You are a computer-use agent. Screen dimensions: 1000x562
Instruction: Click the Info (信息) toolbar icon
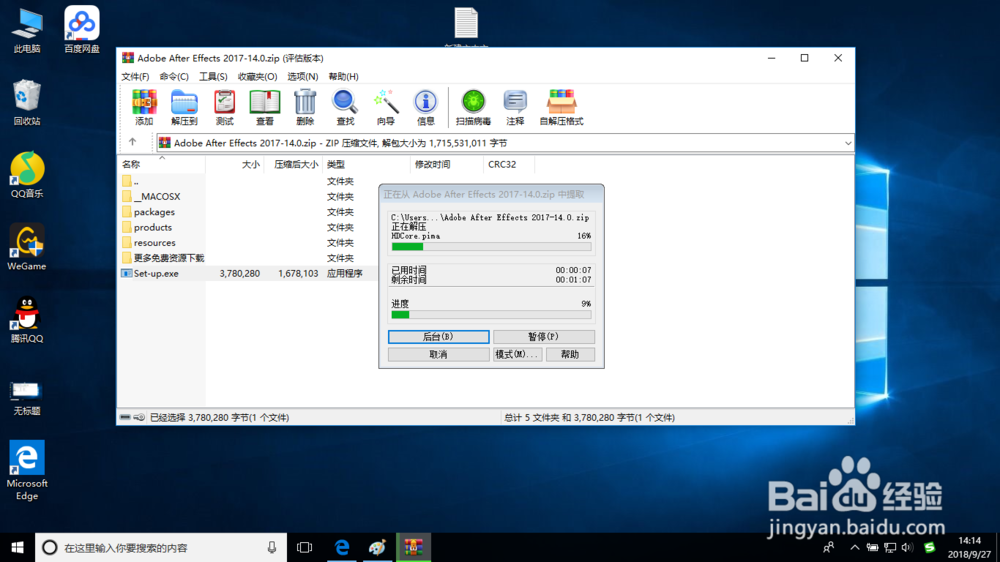425,107
